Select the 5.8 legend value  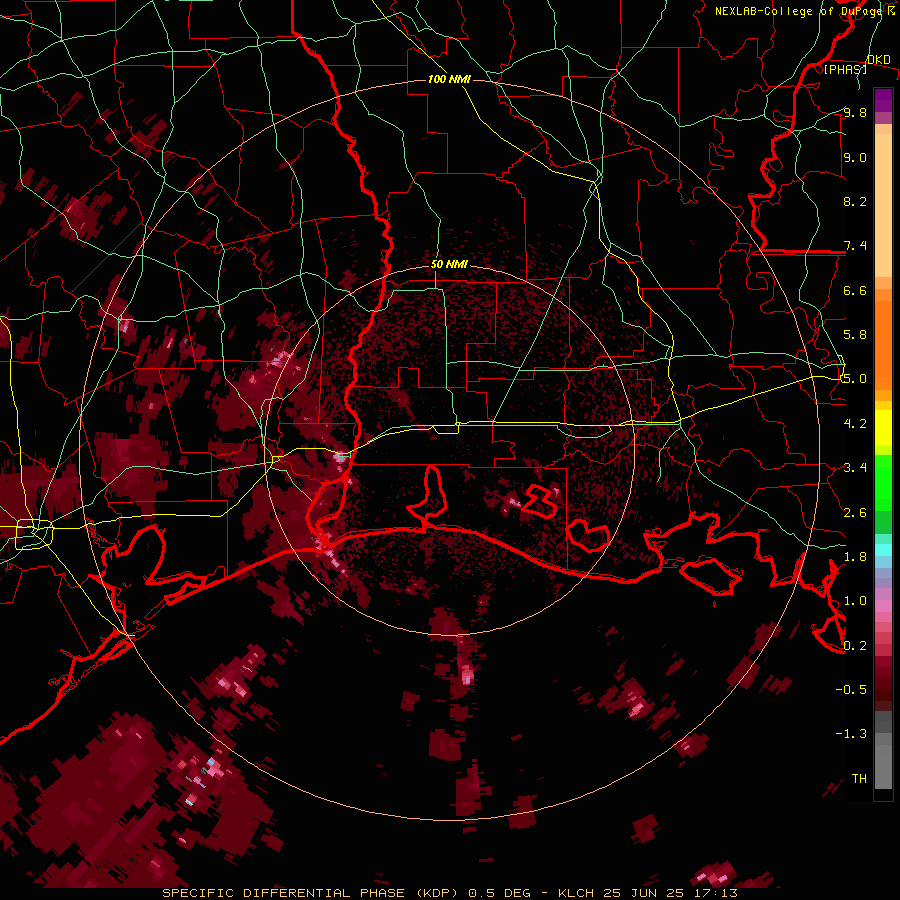855,335
